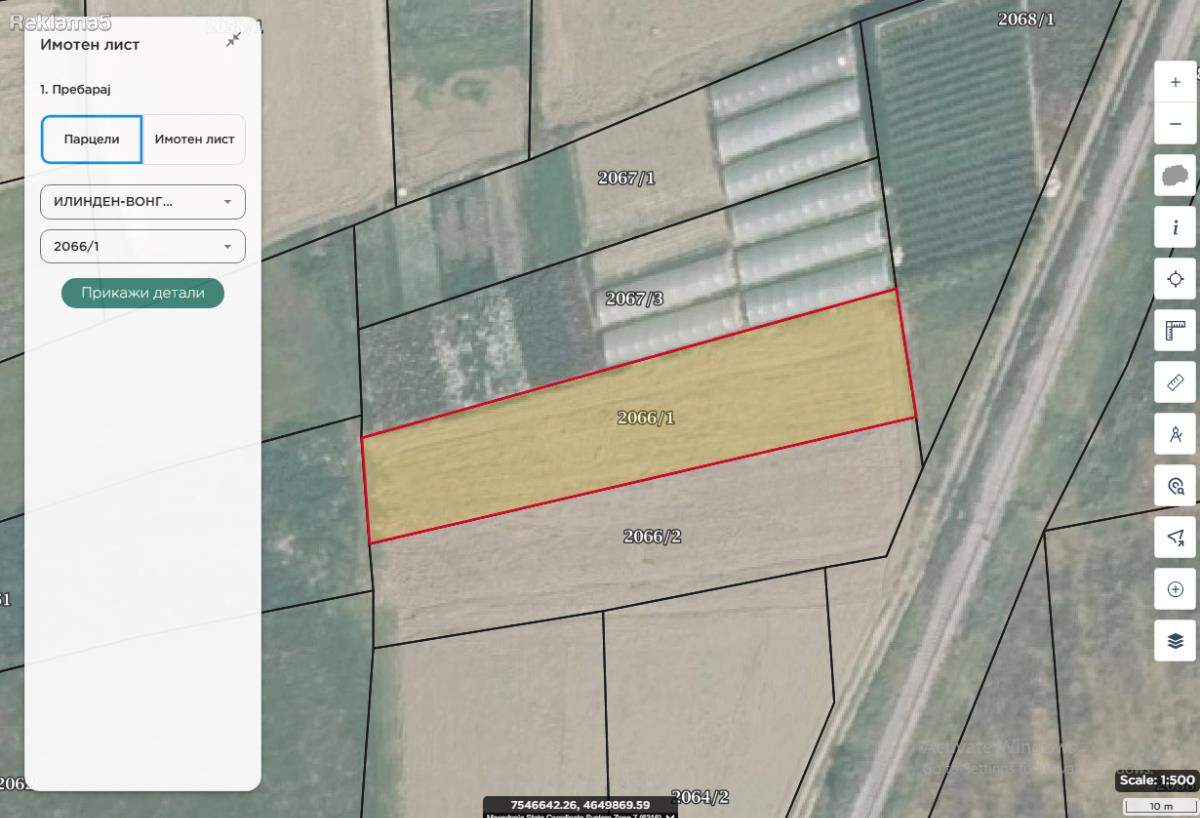Activate the share location arrow tool
This screenshot has height=818, width=1200.
tap(1175, 537)
